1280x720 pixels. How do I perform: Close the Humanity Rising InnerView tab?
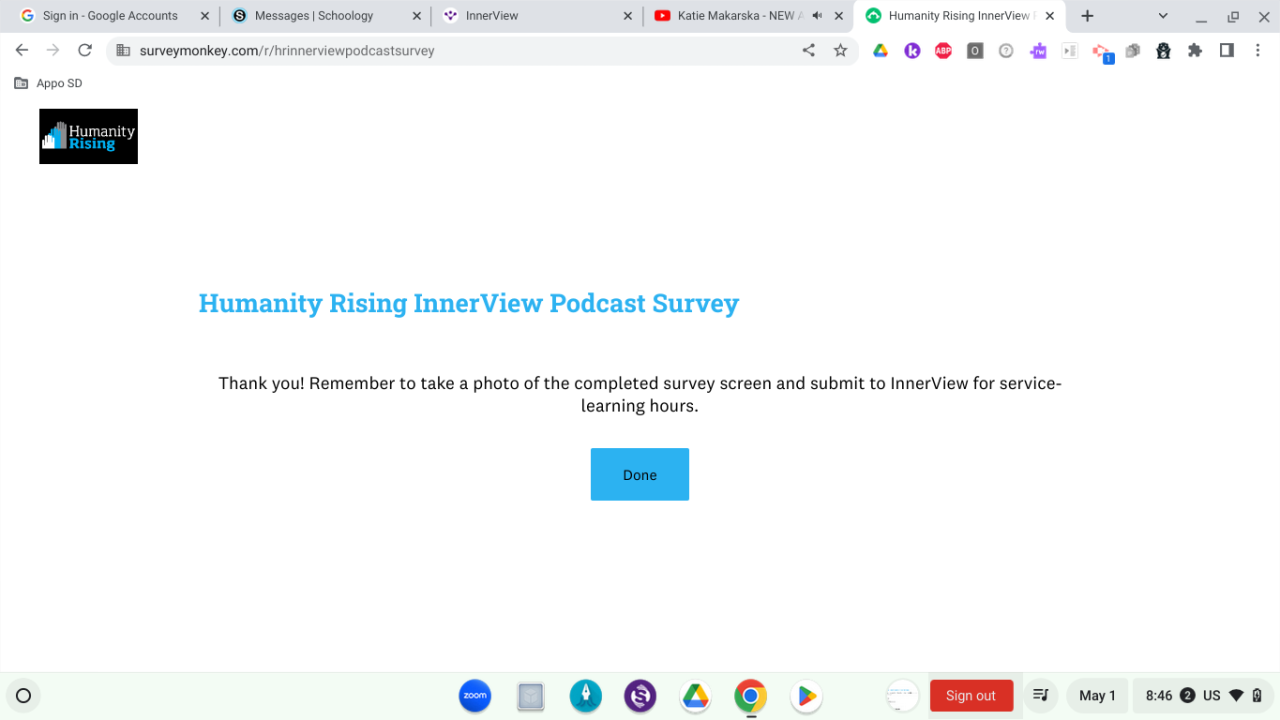click(1051, 16)
